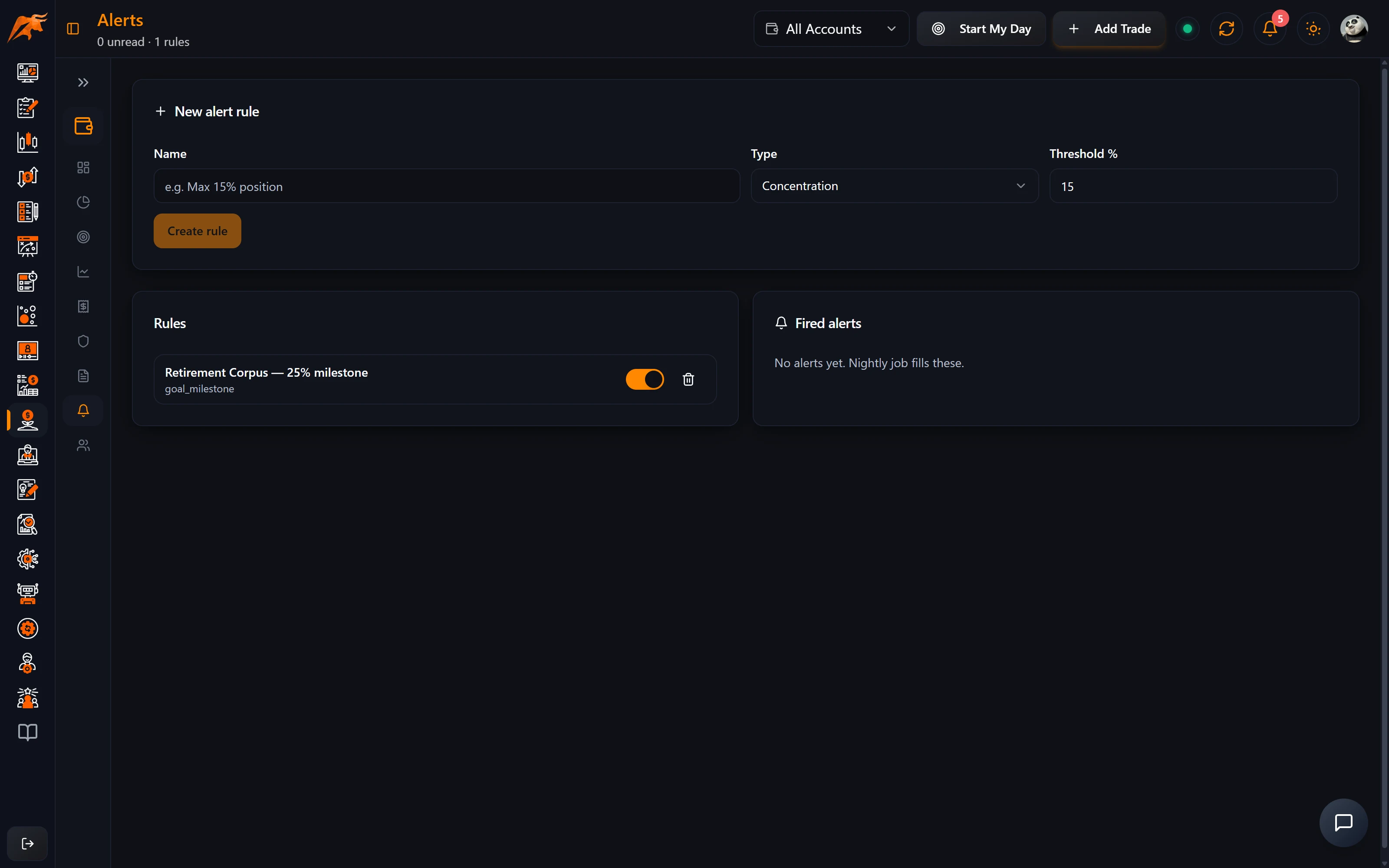Open the line chart icon in secondary sidebar
Image resolution: width=1389 pixels, height=868 pixels.
83,272
